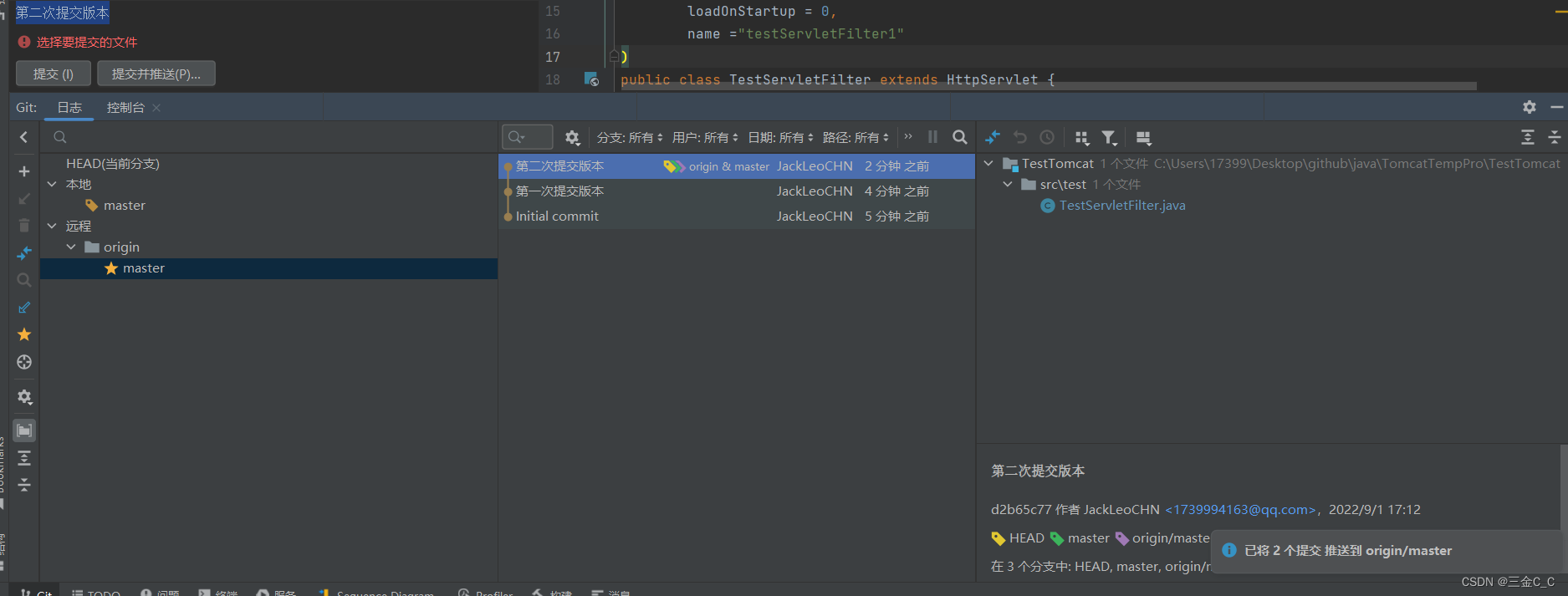The height and width of the screenshot is (596, 1568).
Task: Expand all branches tree nodes icon
Action: coord(24,458)
